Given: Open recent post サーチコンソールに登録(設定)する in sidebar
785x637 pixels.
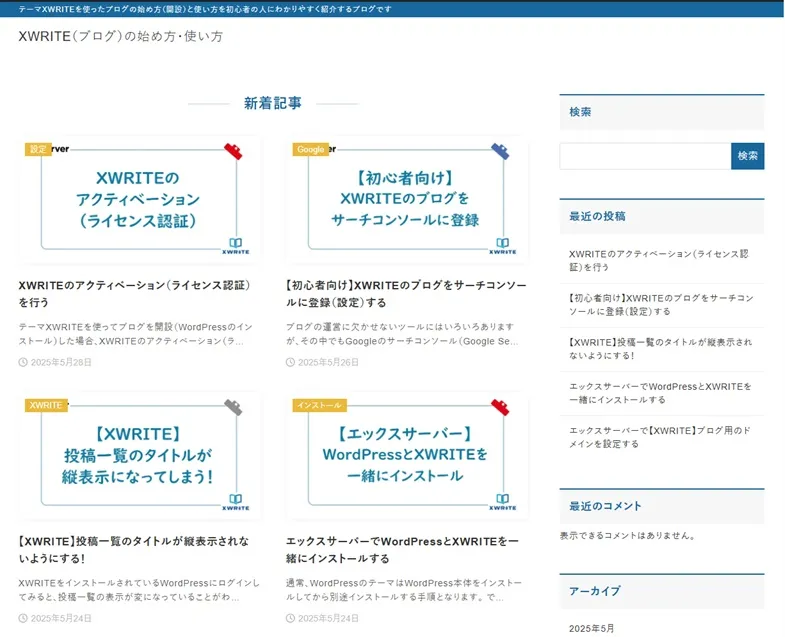Looking at the screenshot, I should click(x=661, y=304).
